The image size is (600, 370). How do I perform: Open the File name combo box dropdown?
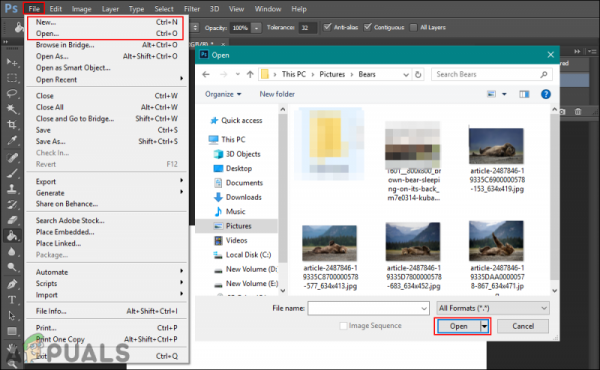424,308
